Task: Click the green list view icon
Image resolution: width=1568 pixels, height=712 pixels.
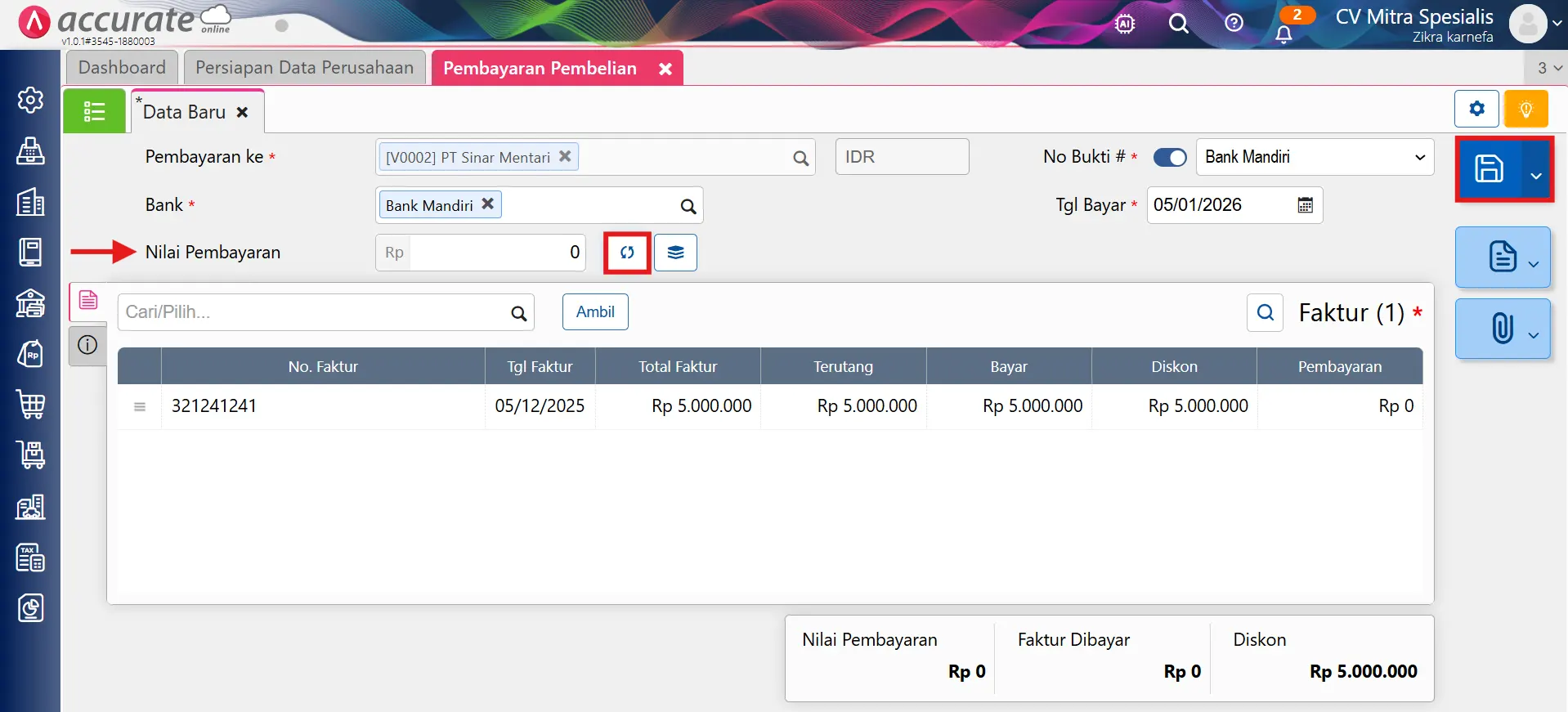Action: 94,111
